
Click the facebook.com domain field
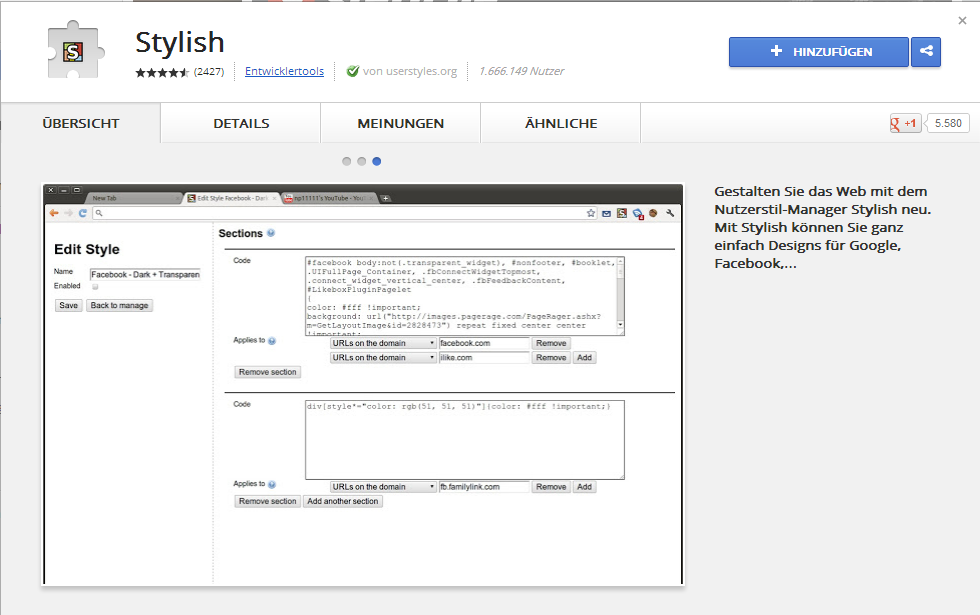484,343
